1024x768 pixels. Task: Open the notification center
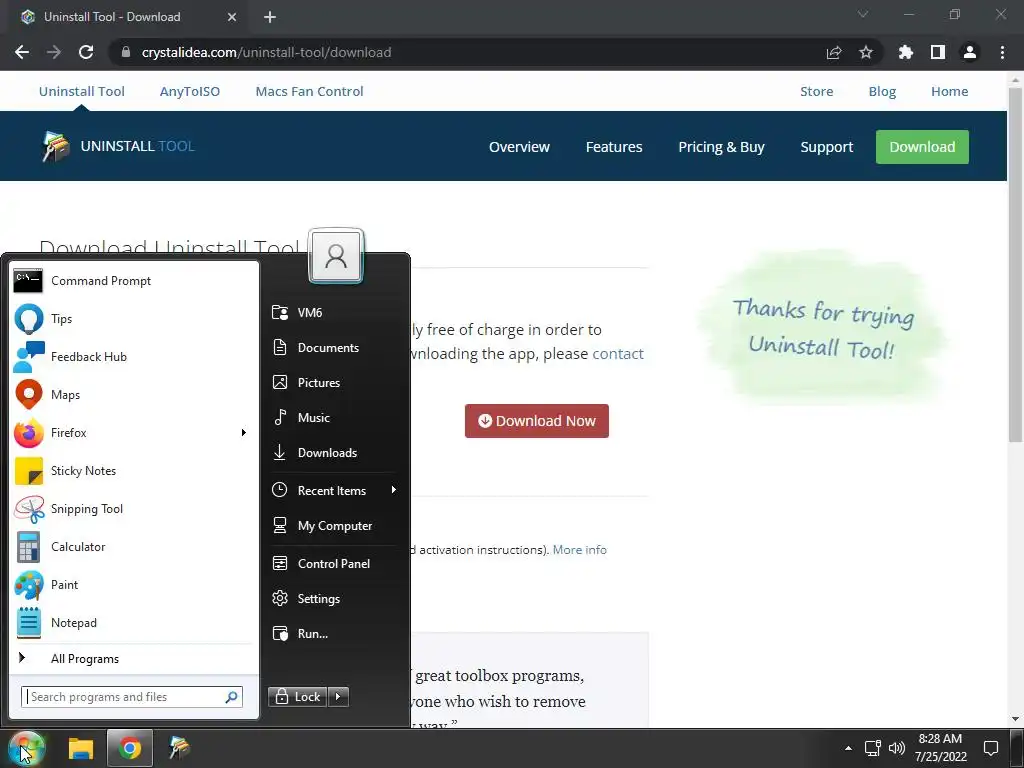[991, 748]
